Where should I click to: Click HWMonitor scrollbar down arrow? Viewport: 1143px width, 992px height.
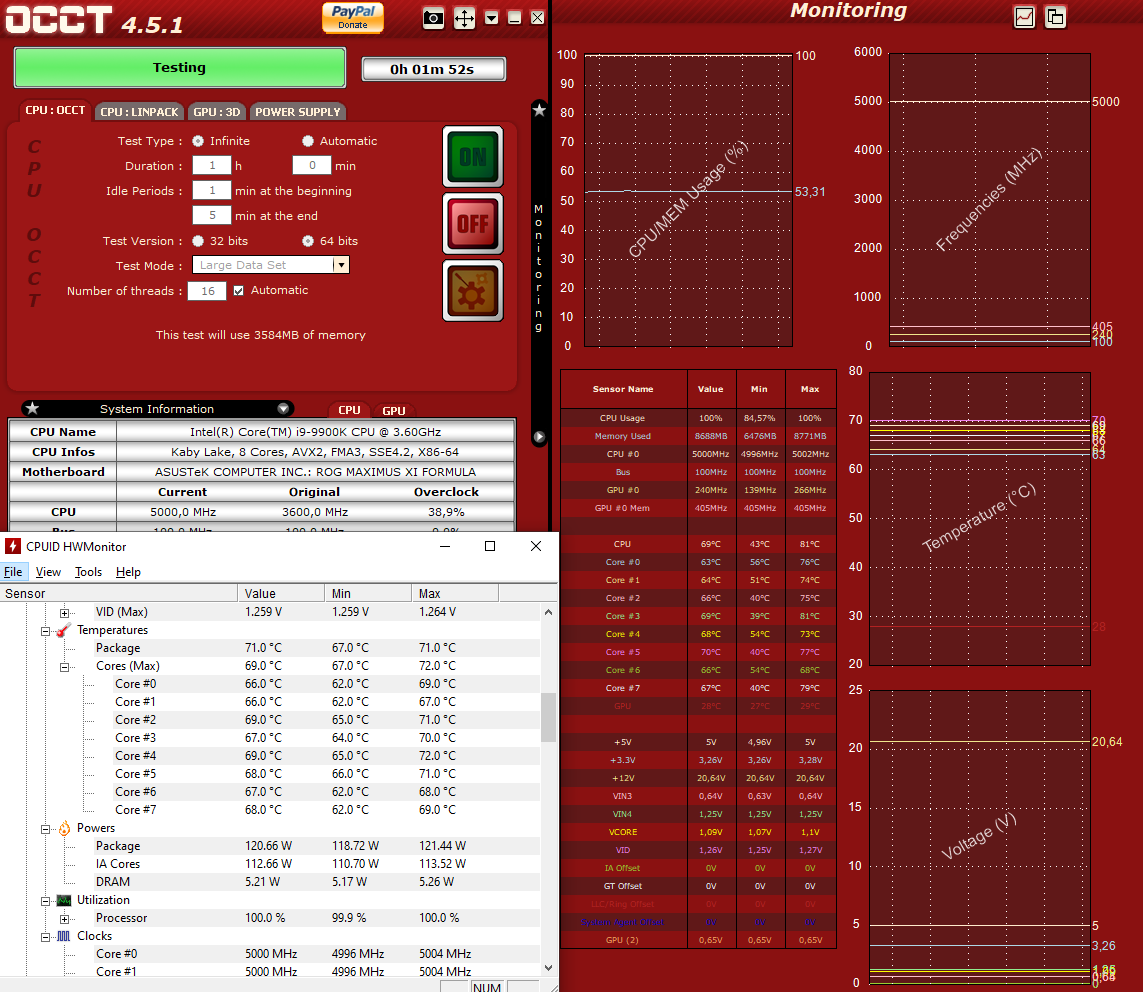[x=548, y=968]
